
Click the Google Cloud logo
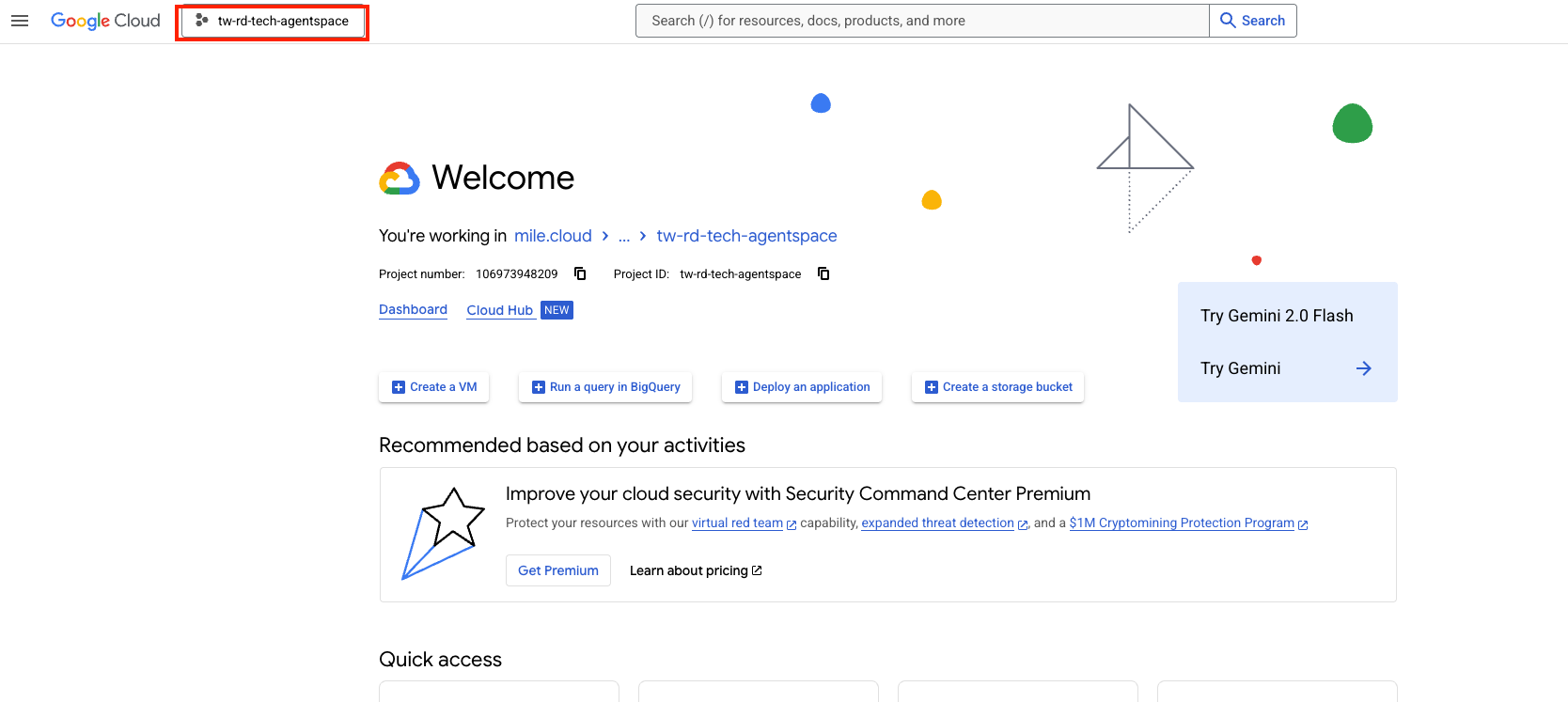pos(105,21)
